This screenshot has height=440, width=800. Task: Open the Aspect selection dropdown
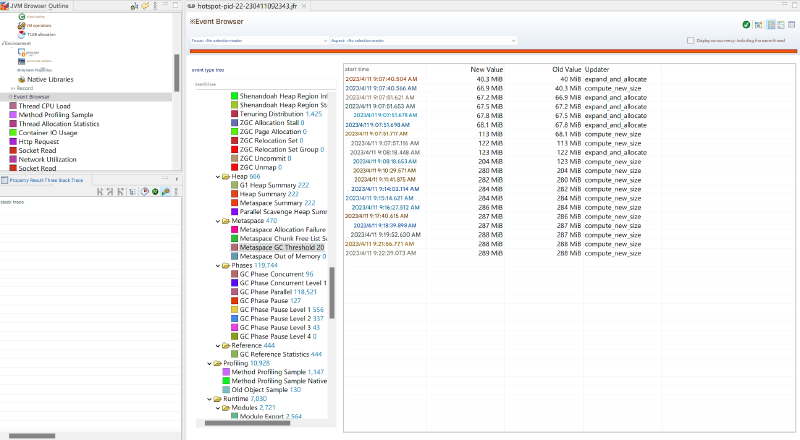(x=421, y=40)
